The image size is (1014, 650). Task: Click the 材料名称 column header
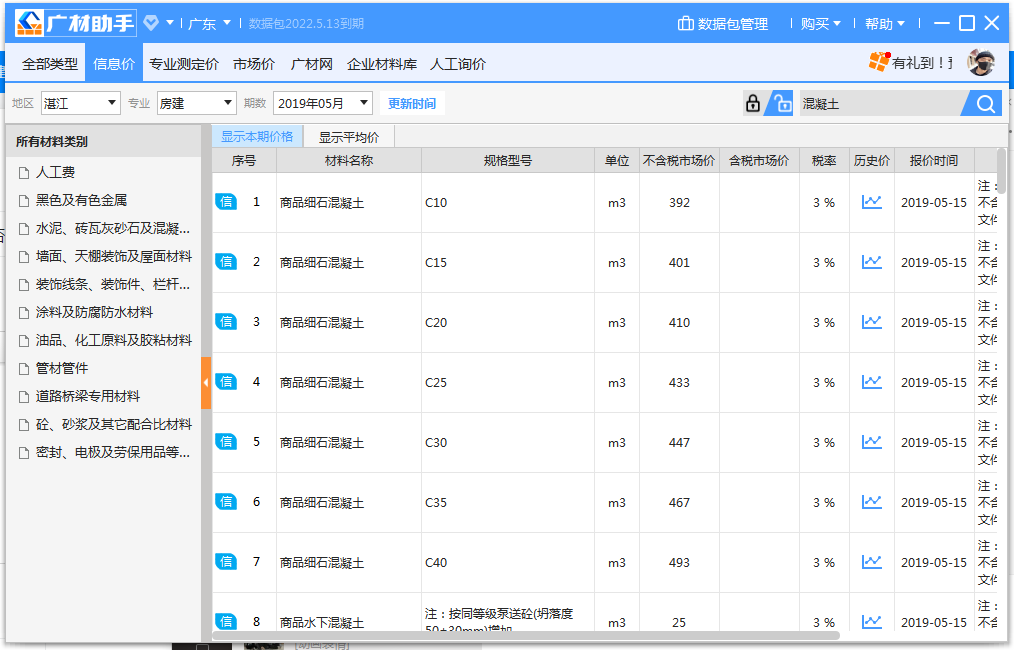tap(349, 160)
